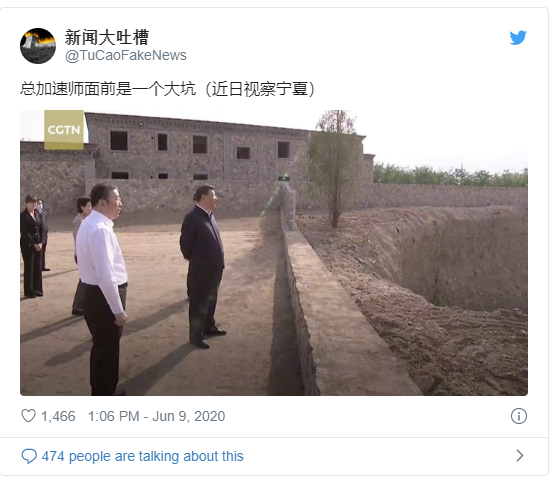This screenshot has height=481, width=555.
Task: Click the man in white shirt in photo
Action: tap(102, 288)
